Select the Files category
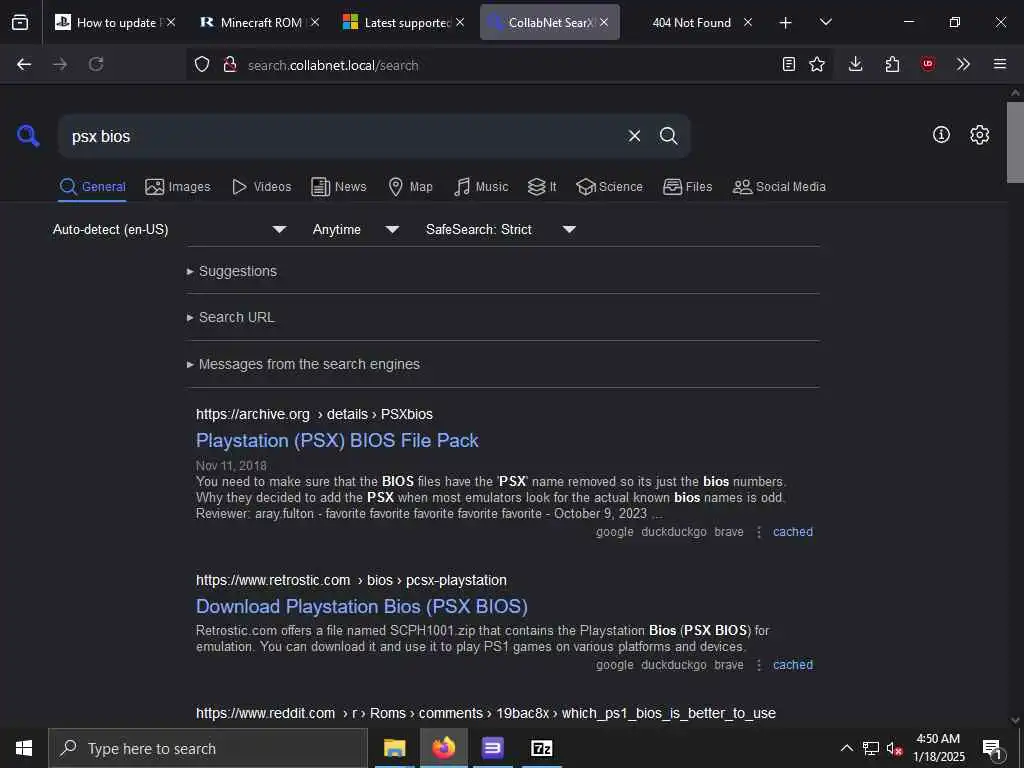The height and width of the screenshot is (768, 1024). (x=687, y=187)
